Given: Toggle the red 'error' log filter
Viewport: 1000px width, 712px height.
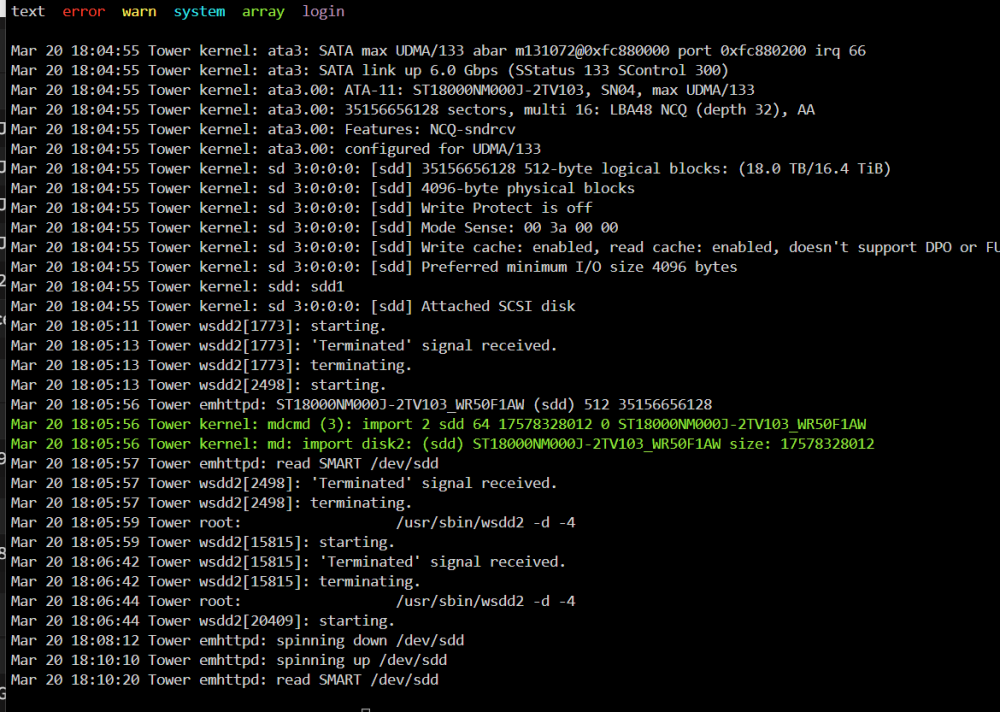Looking at the screenshot, I should click(84, 11).
